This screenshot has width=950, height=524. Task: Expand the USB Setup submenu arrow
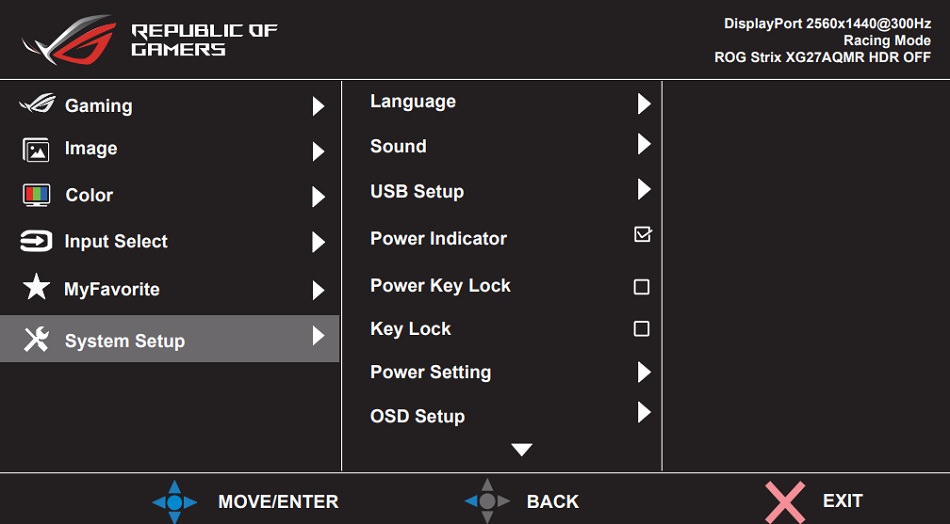644,190
